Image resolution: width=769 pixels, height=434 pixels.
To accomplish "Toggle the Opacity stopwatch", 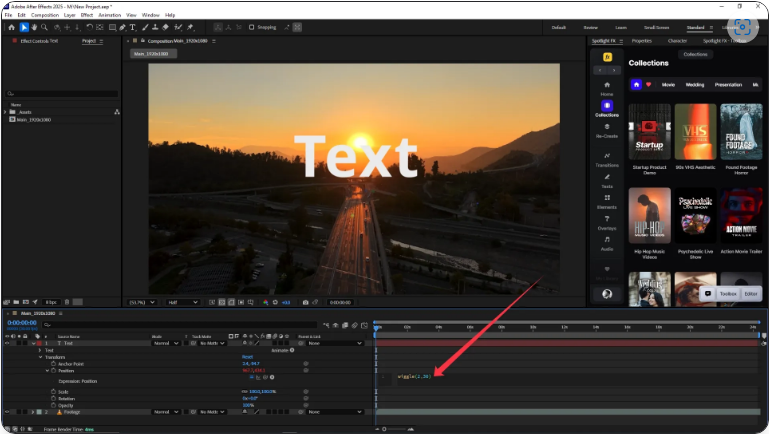I will pyautogui.click(x=53, y=405).
